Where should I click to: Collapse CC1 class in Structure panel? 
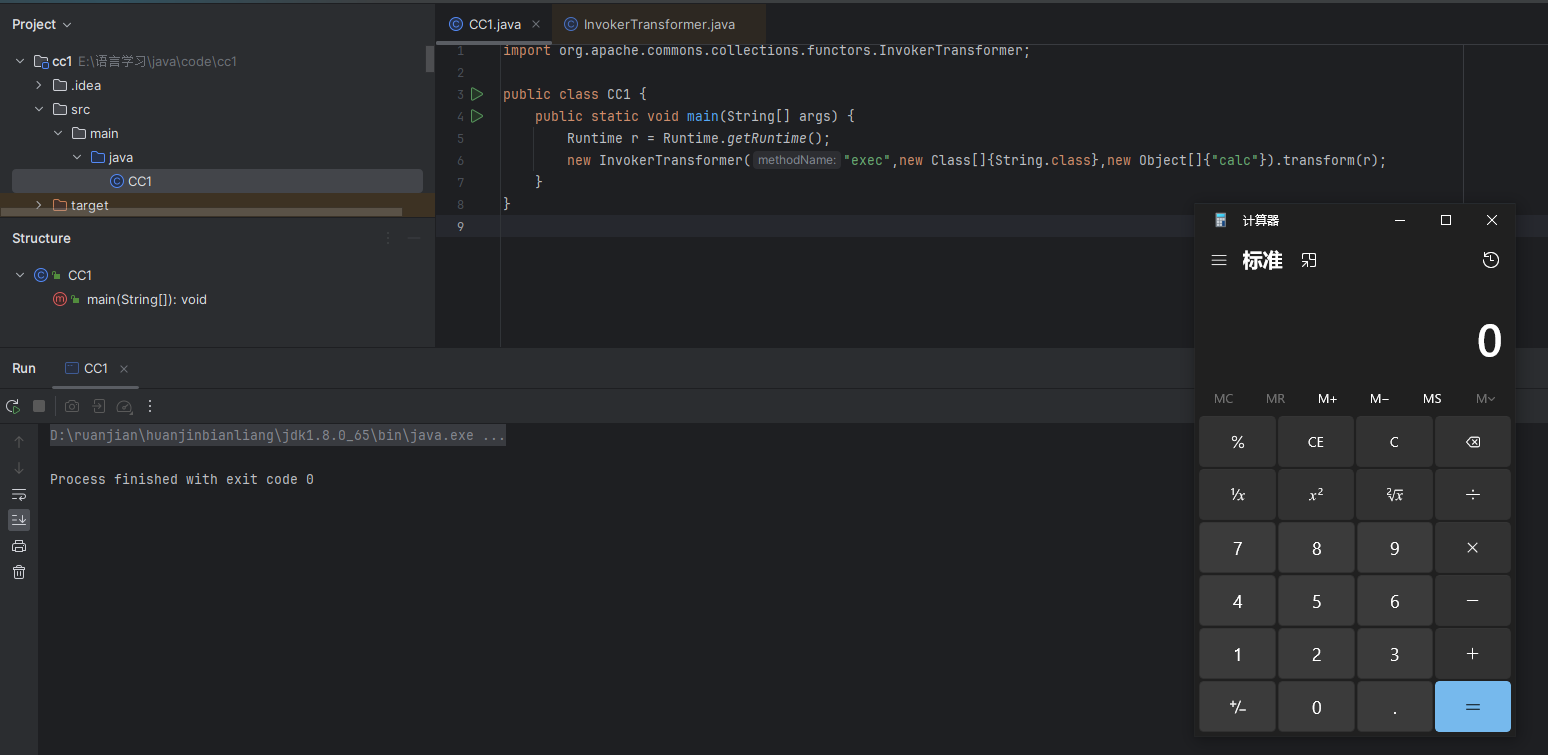pyautogui.click(x=20, y=275)
